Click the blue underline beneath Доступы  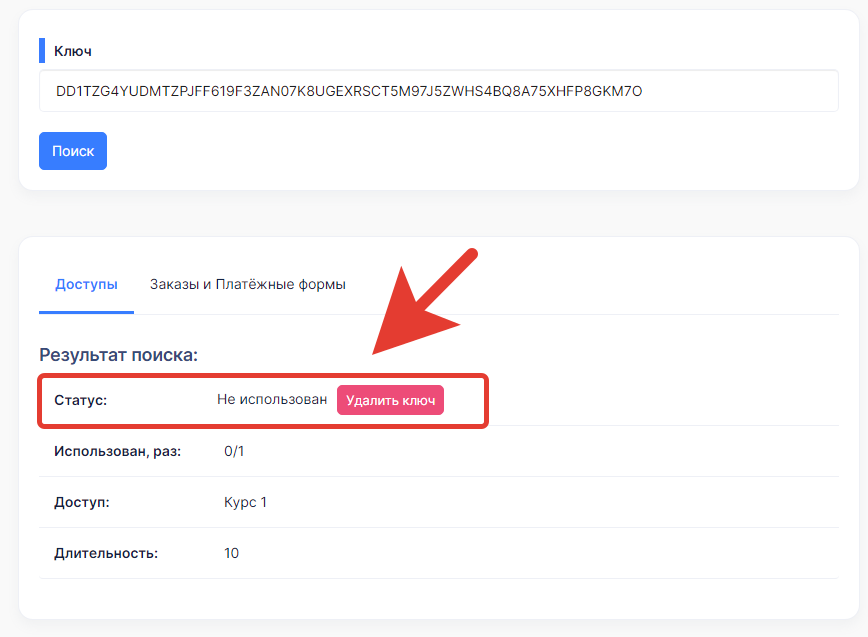coord(86,312)
